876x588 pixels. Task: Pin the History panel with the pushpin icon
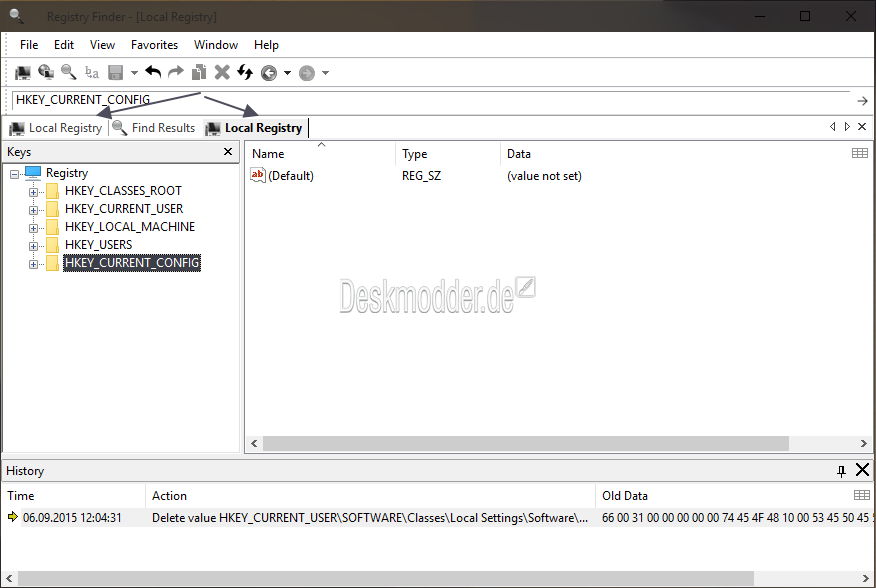point(841,471)
